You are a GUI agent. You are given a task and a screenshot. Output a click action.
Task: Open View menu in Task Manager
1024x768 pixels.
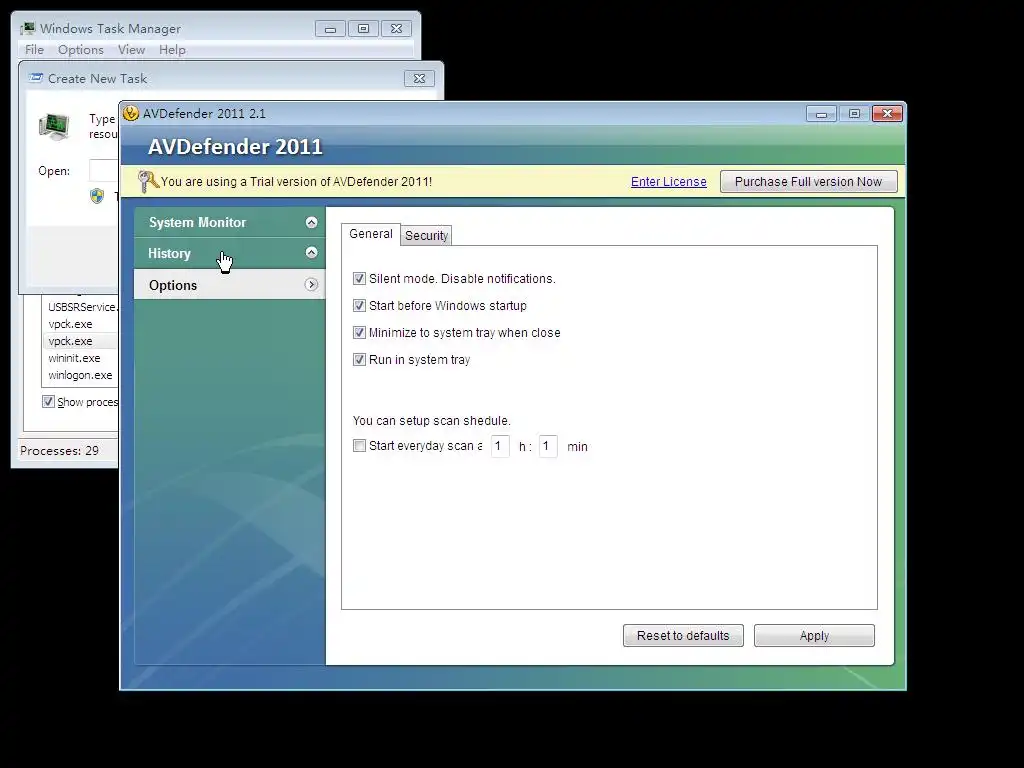click(131, 50)
